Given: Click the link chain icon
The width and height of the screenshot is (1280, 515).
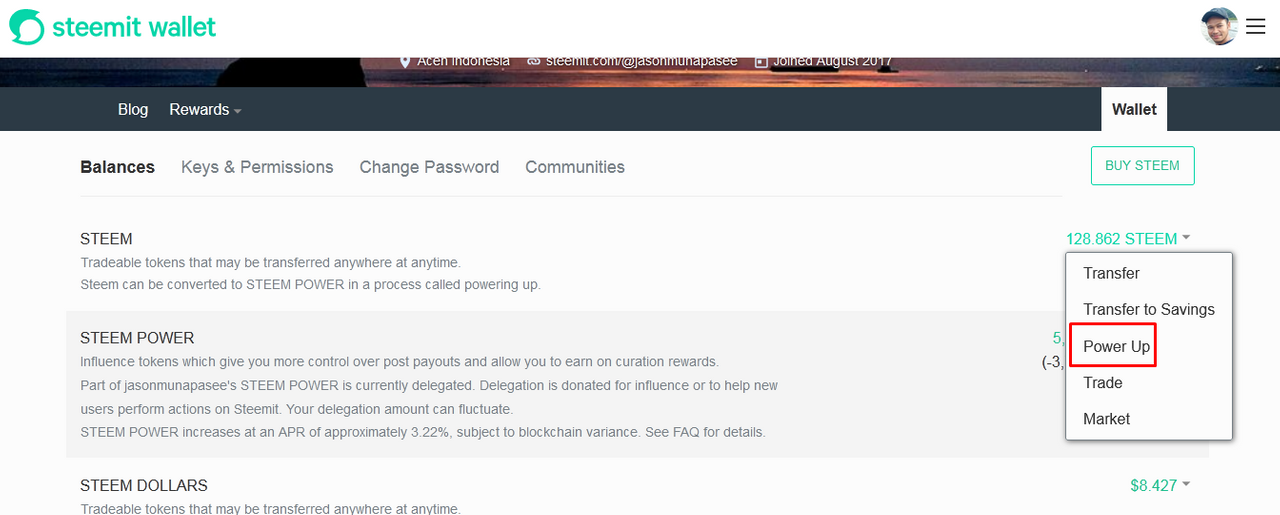Looking at the screenshot, I should [533, 62].
